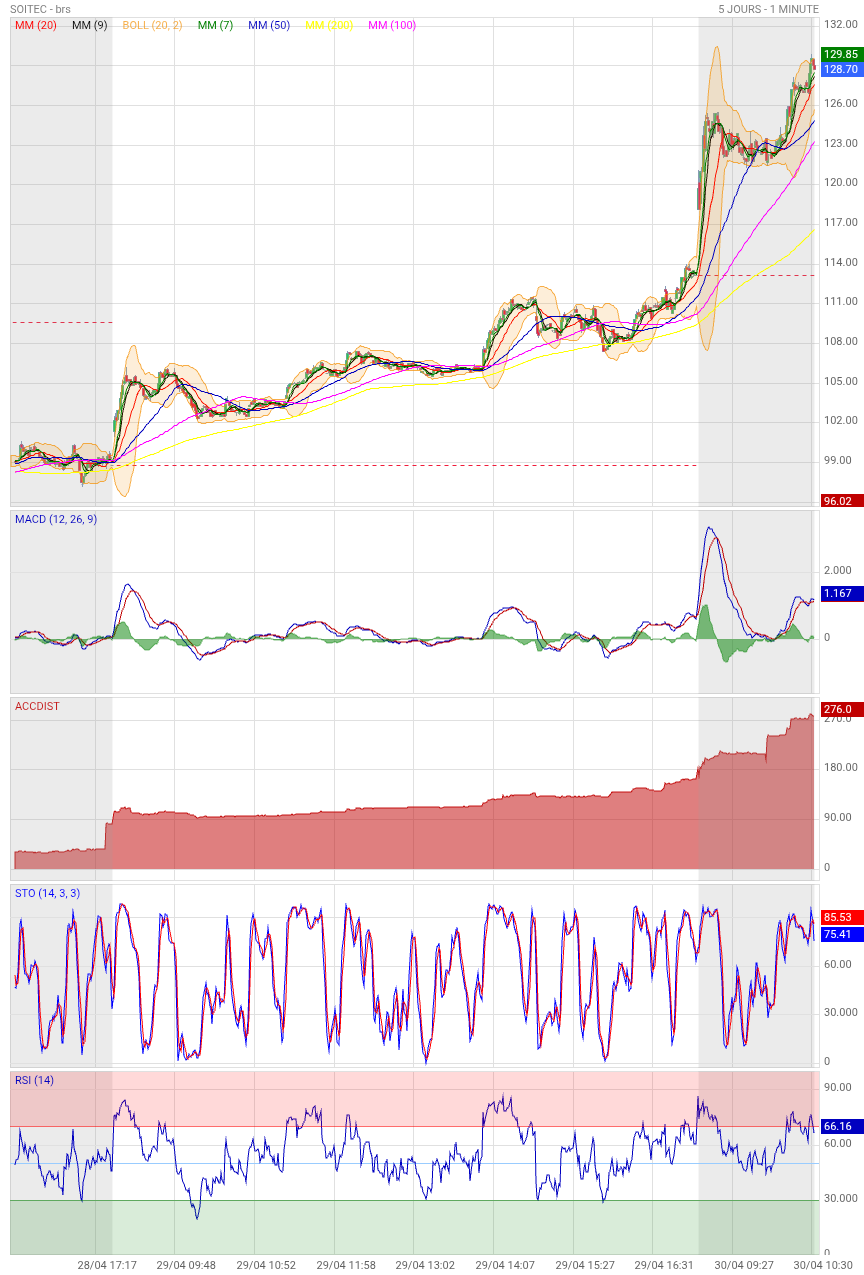Viewport: 864px width, 1275px height.
Task: Select the 2.000 MACD axis value
Action: click(x=839, y=571)
